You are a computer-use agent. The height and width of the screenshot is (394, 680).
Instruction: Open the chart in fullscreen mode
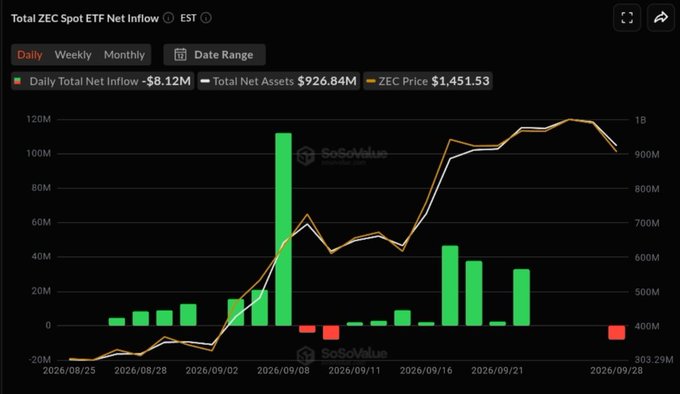(627, 18)
